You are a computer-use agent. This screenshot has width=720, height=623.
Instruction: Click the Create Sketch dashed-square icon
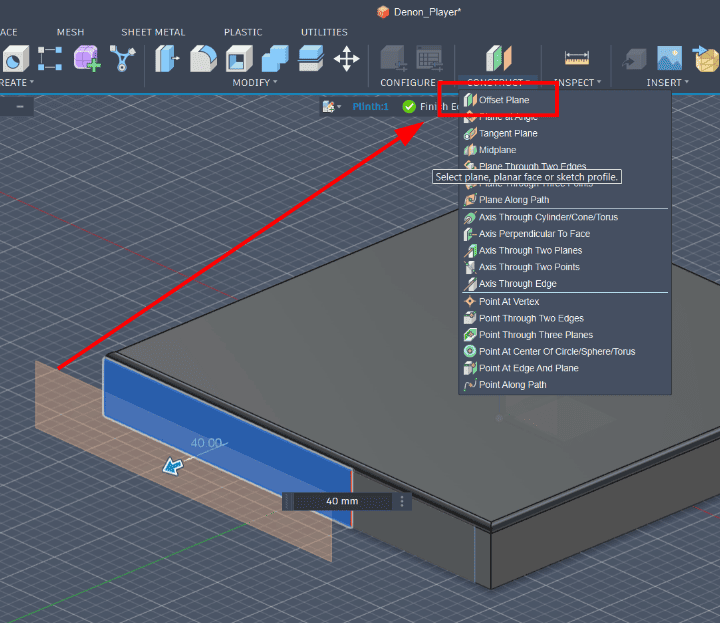click(50, 58)
